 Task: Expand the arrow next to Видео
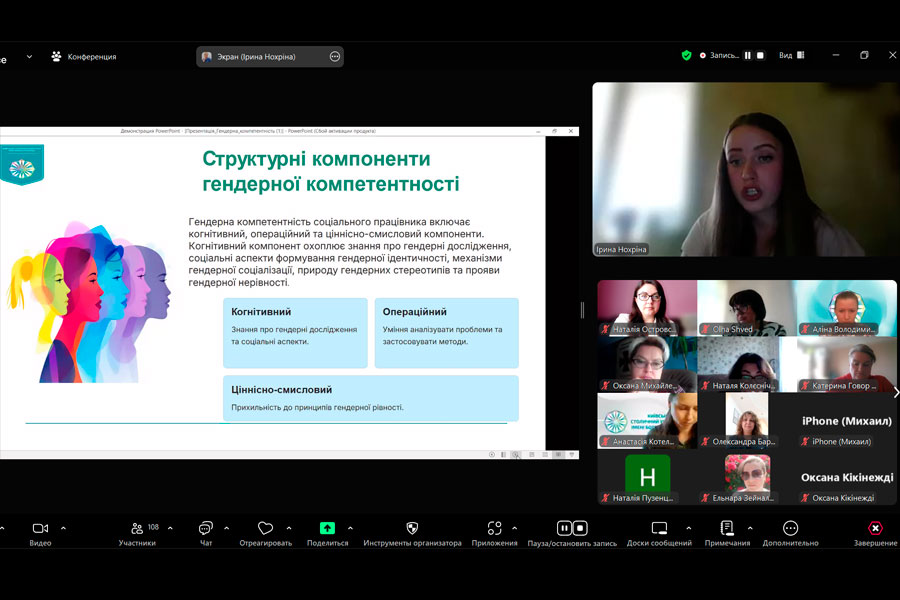pos(63,528)
